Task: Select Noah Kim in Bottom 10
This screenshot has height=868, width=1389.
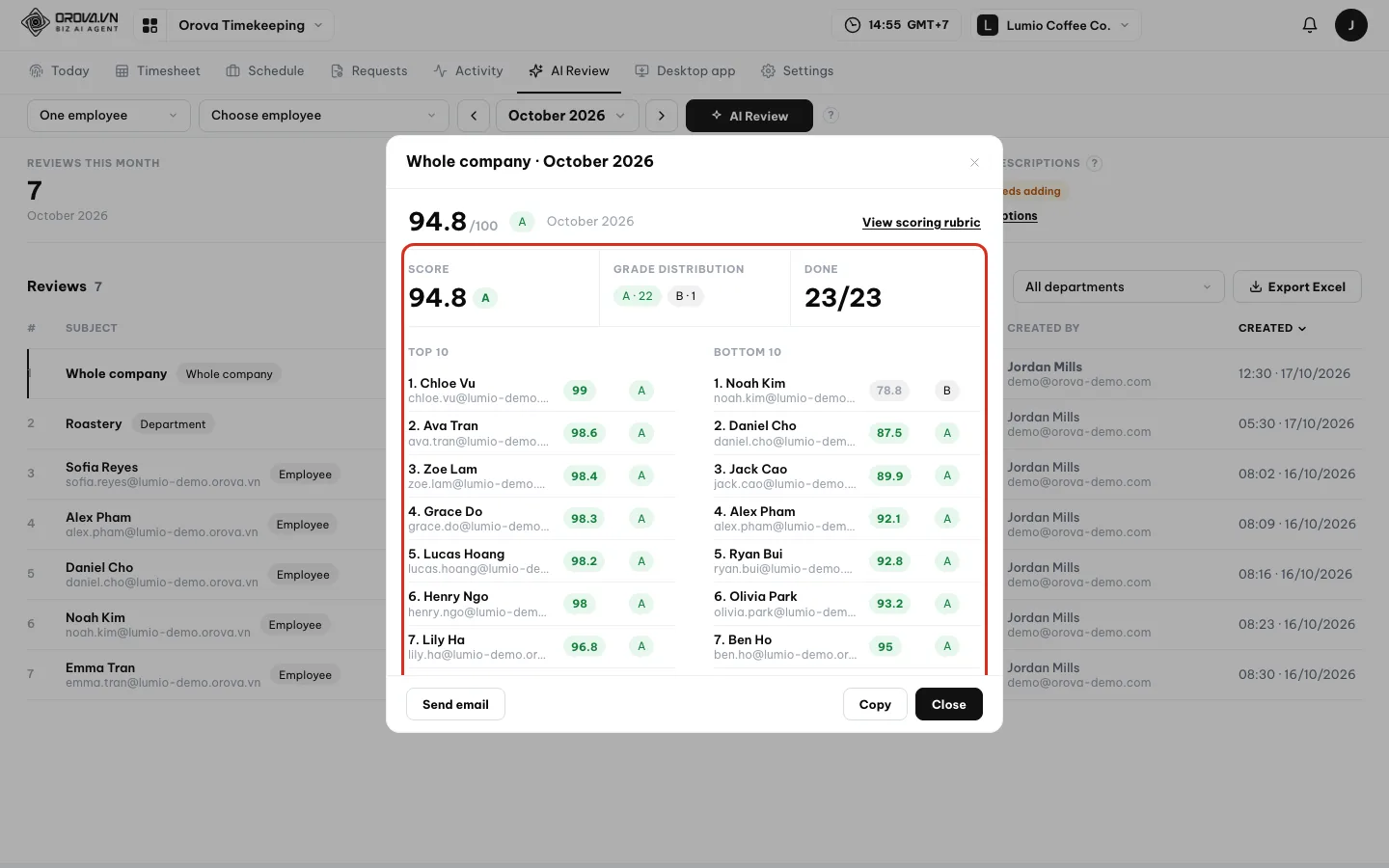Action: coord(846,391)
